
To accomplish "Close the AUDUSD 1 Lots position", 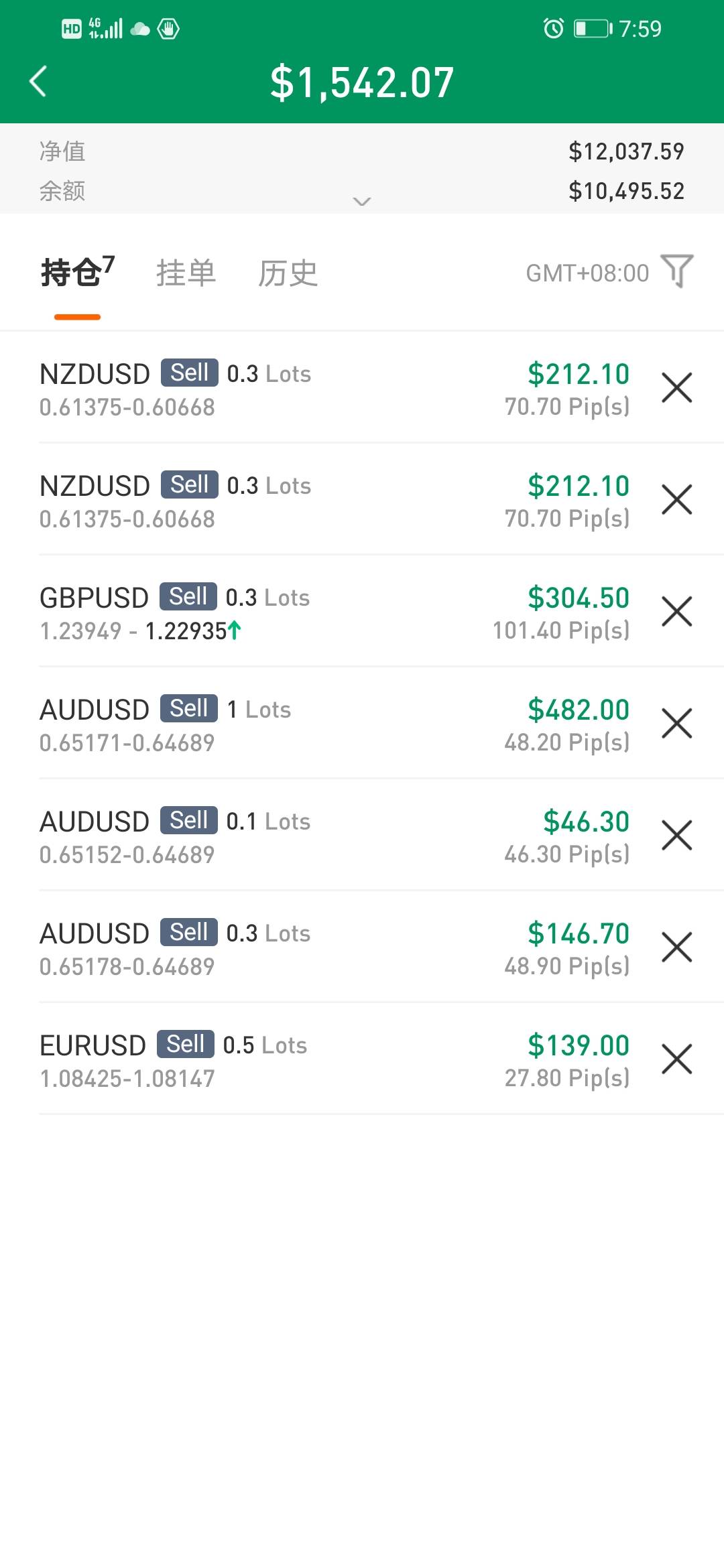I will [676, 724].
